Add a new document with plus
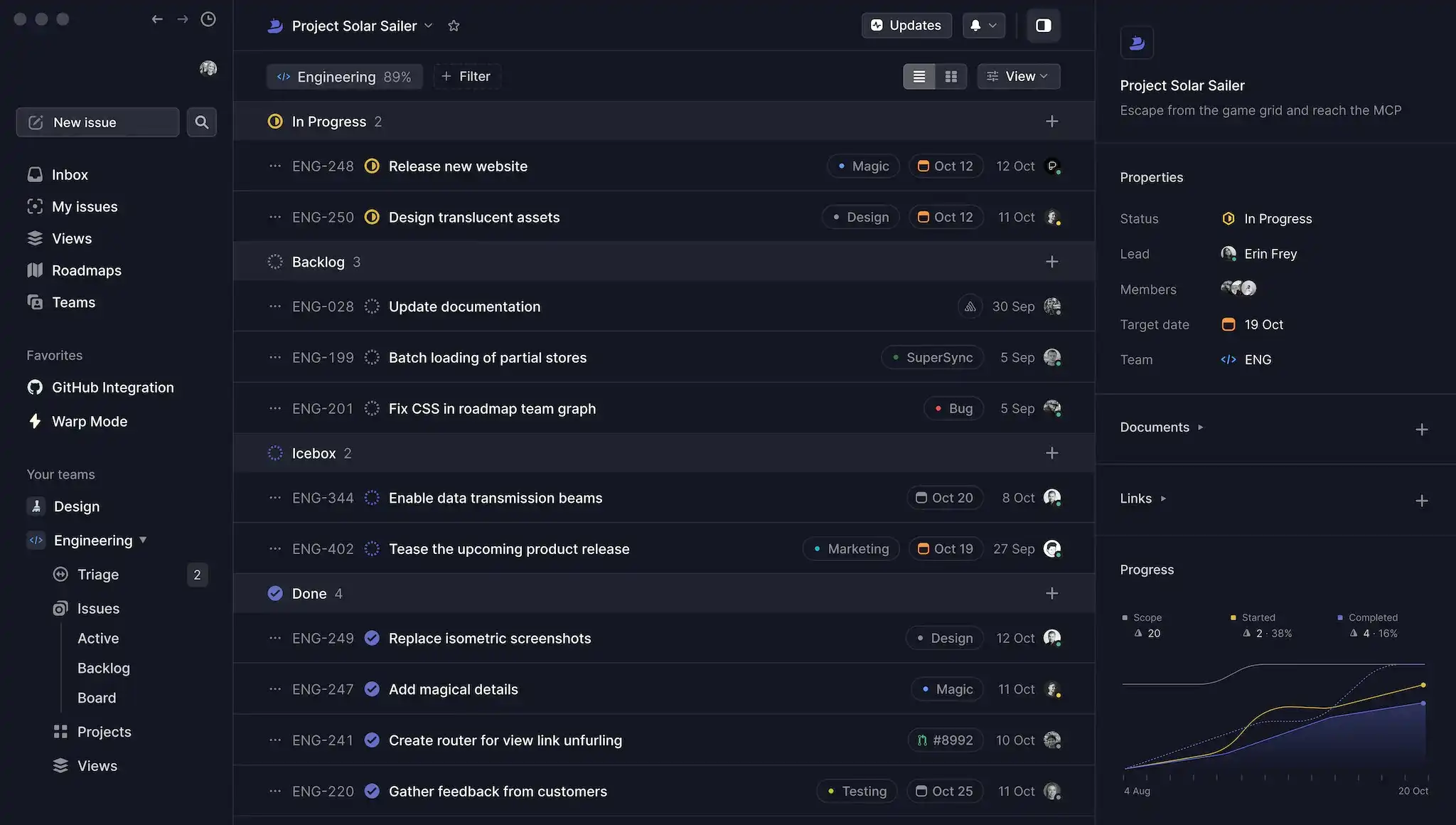The height and width of the screenshot is (825, 1456). click(x=1422, y=430)
